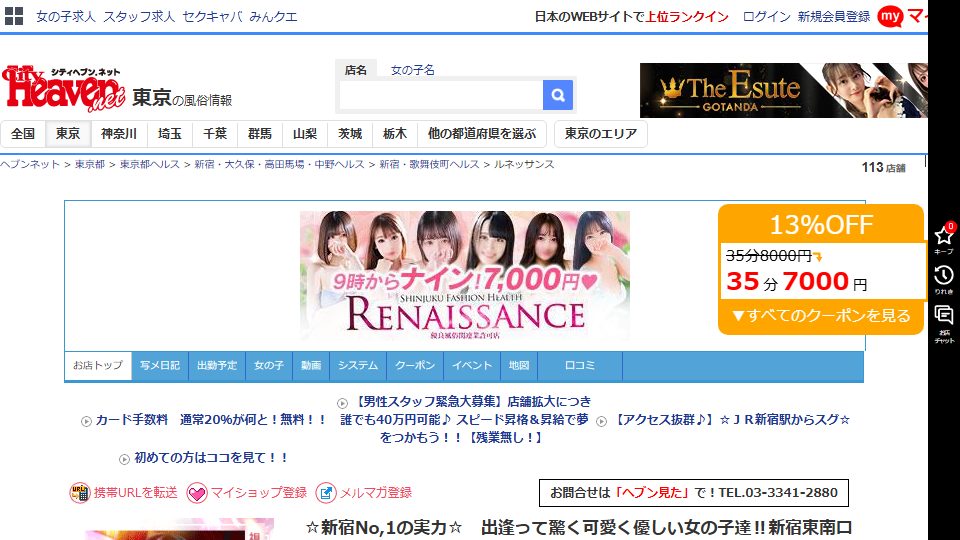Open the history clock icon
960x540 pixels.
(943, 276)
